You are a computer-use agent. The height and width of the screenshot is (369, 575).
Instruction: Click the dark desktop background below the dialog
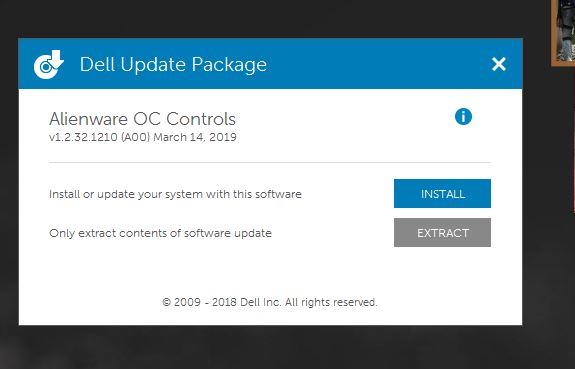click(270, 347)
